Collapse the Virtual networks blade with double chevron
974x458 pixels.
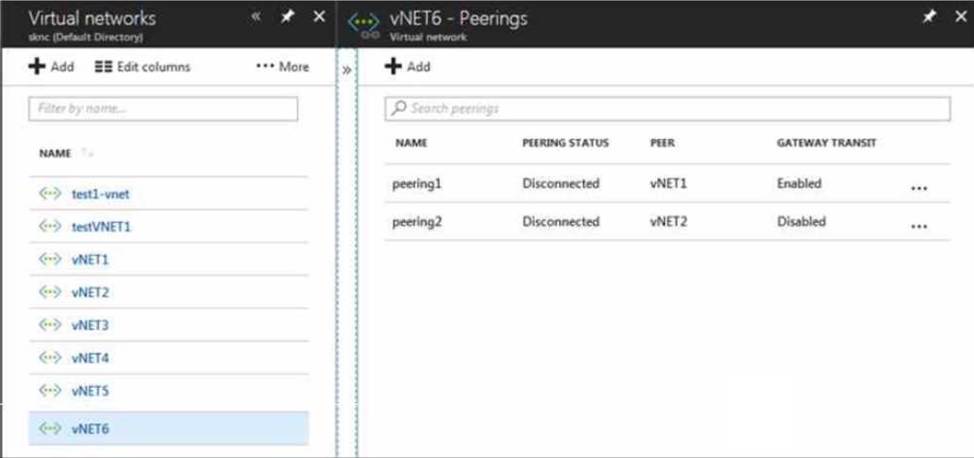point(256,17)
